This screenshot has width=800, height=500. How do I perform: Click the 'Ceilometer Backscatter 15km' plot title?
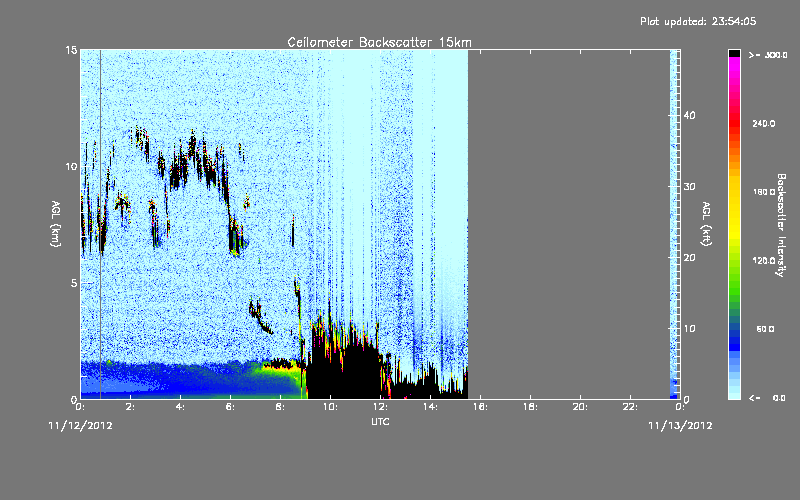coord(379,42)
